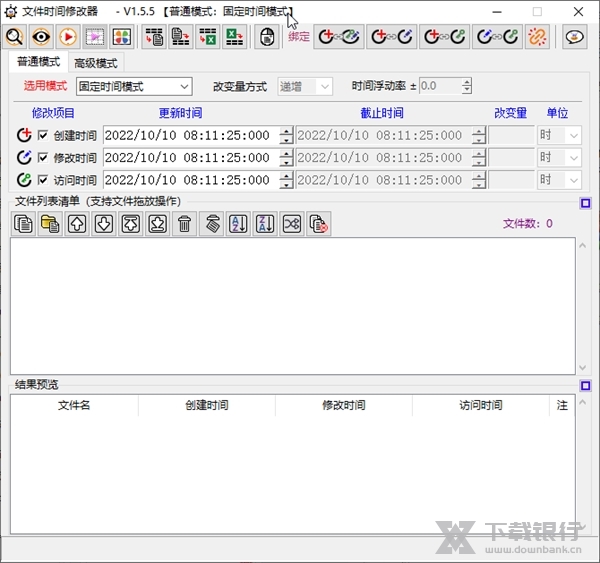Uncheck the 修改时间 checkbox
The height and width of the screenshot is (563, 600).
tap(43, 157)
